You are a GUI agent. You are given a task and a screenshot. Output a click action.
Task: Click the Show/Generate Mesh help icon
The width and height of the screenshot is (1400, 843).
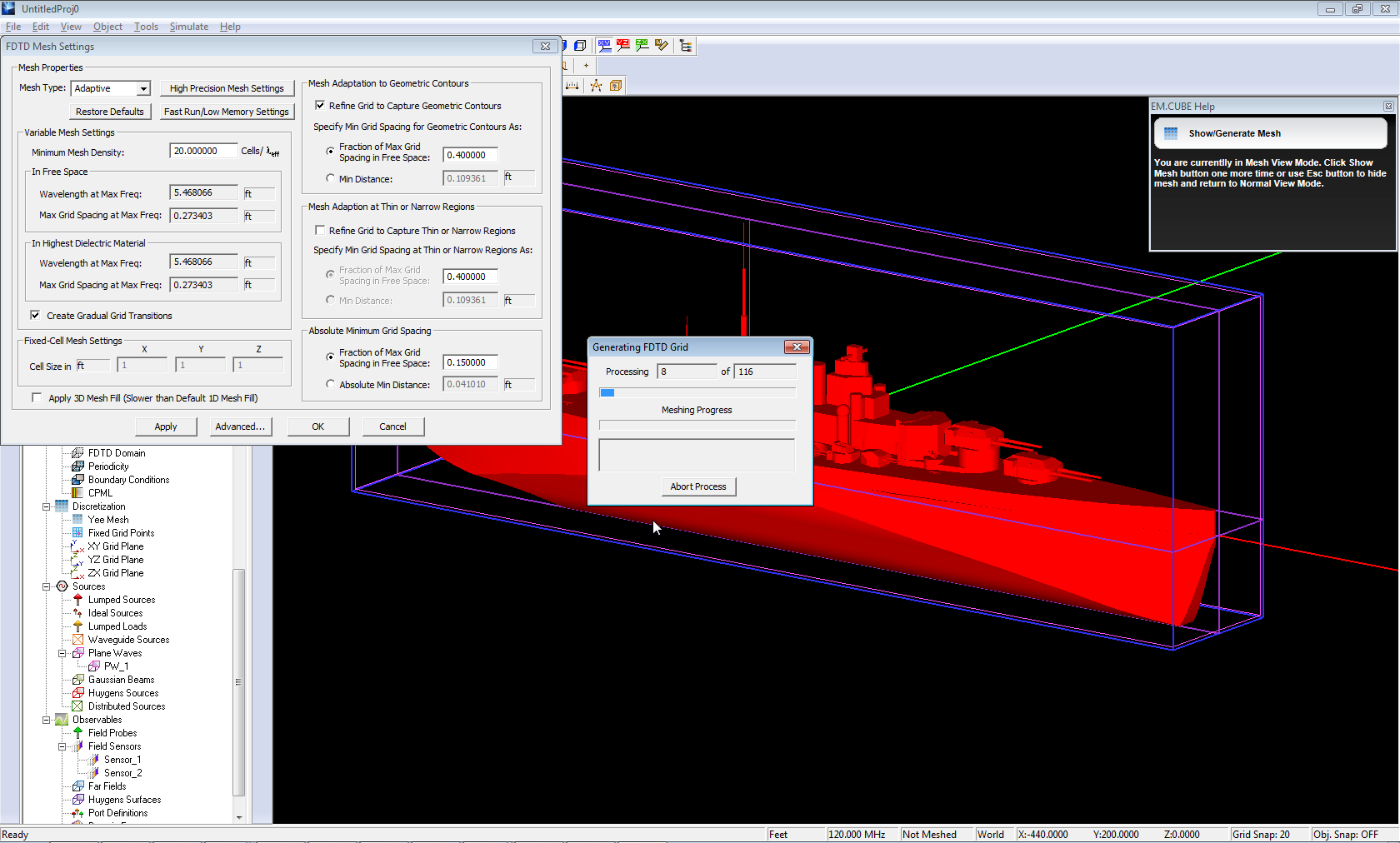(x=1171, y=133)
